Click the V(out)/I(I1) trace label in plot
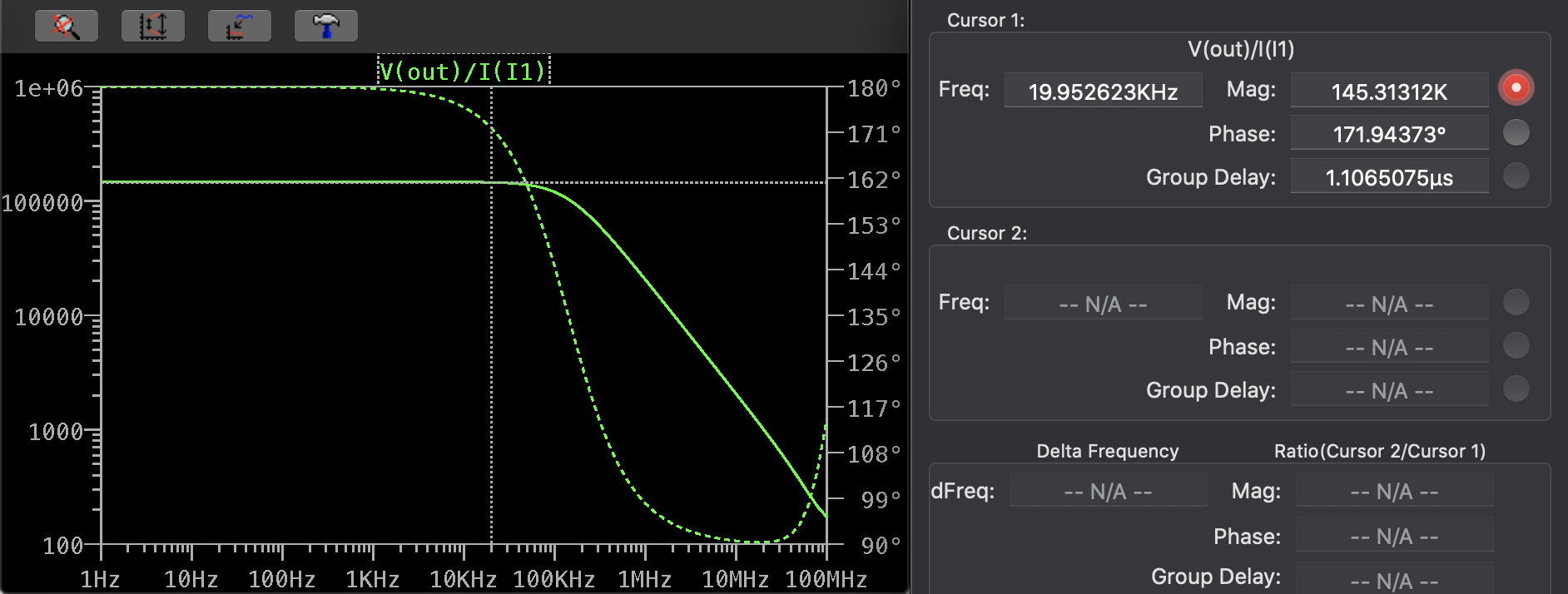The image size is (1568, 594). tap(464, 71)
